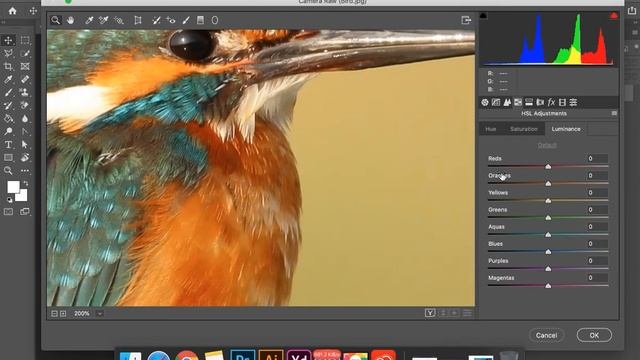Open the preview settings menu icon

click(467, 313)
